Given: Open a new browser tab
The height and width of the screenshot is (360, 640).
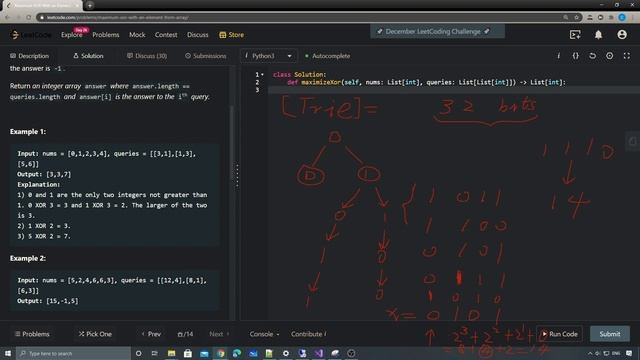Looking at the screenshot, I should point(90,5).
